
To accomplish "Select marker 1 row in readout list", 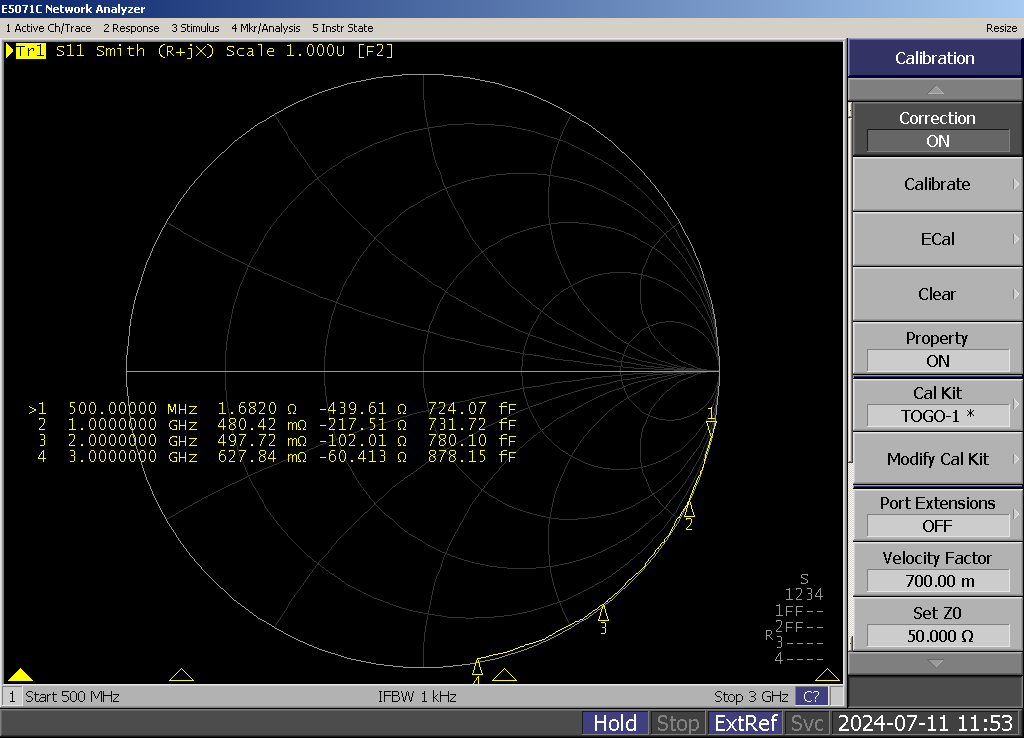I will 272,409.
